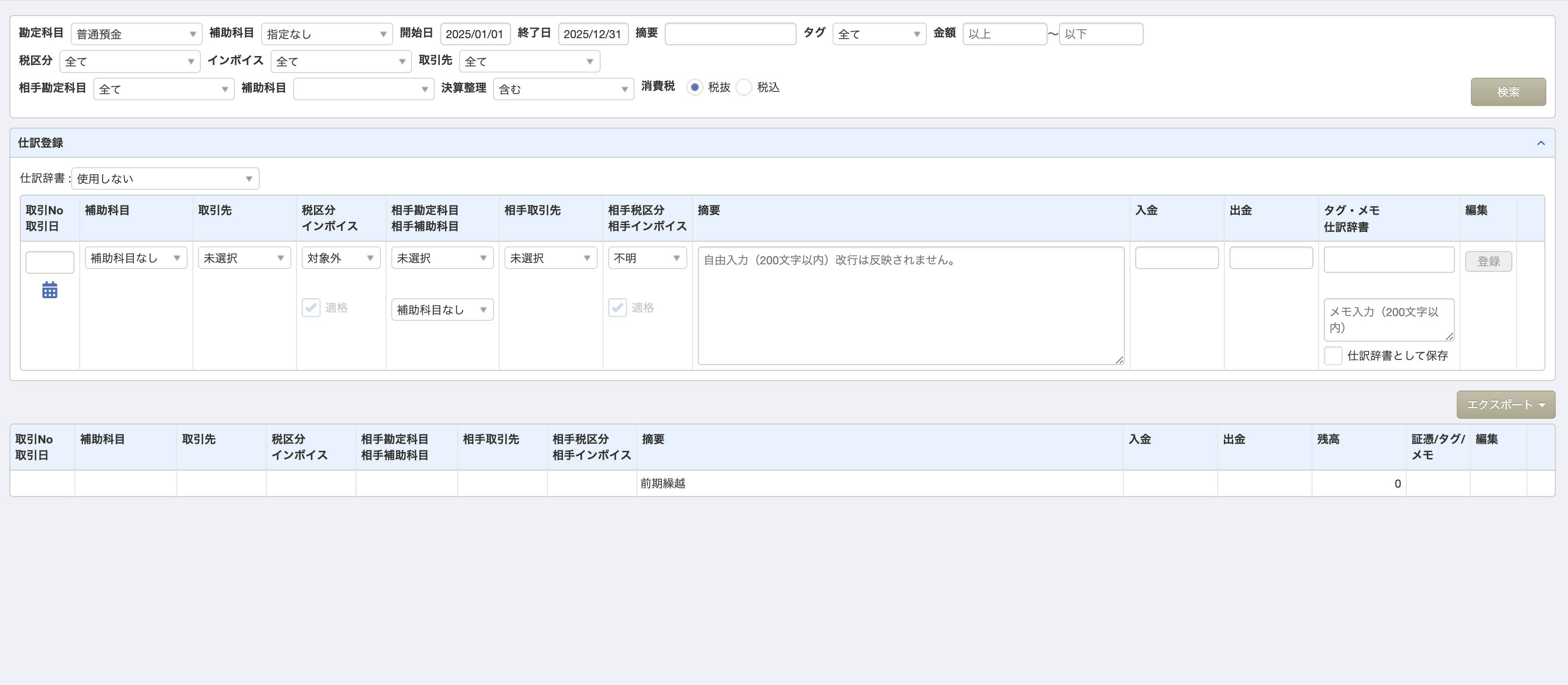Click the 摘要 free-text textarea
This screenshot has width=1568, height=685.
pyautogui.click(x=911, y=305)
